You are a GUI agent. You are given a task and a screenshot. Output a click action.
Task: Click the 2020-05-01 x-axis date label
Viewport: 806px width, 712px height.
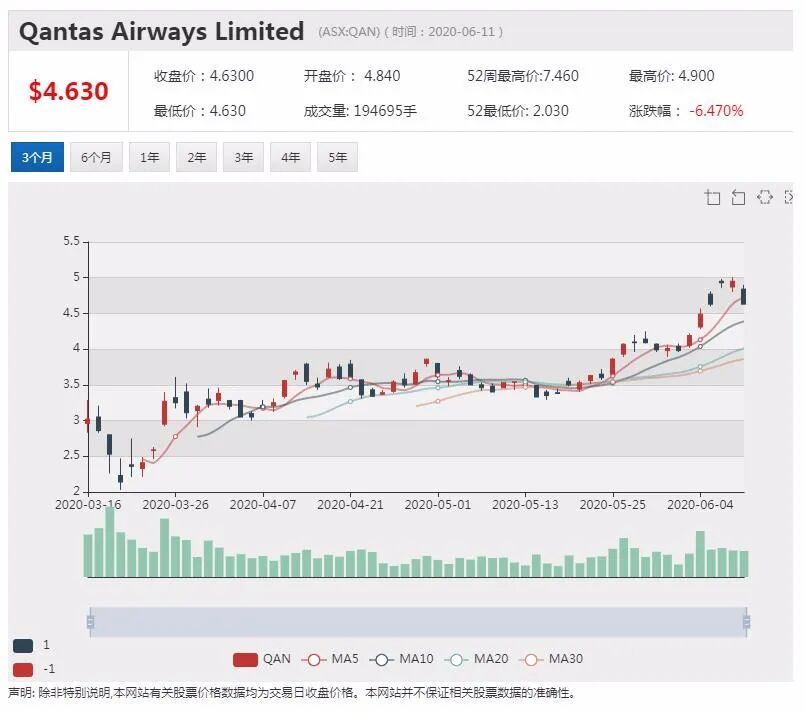pyautogui.click(x=437, y=505)
